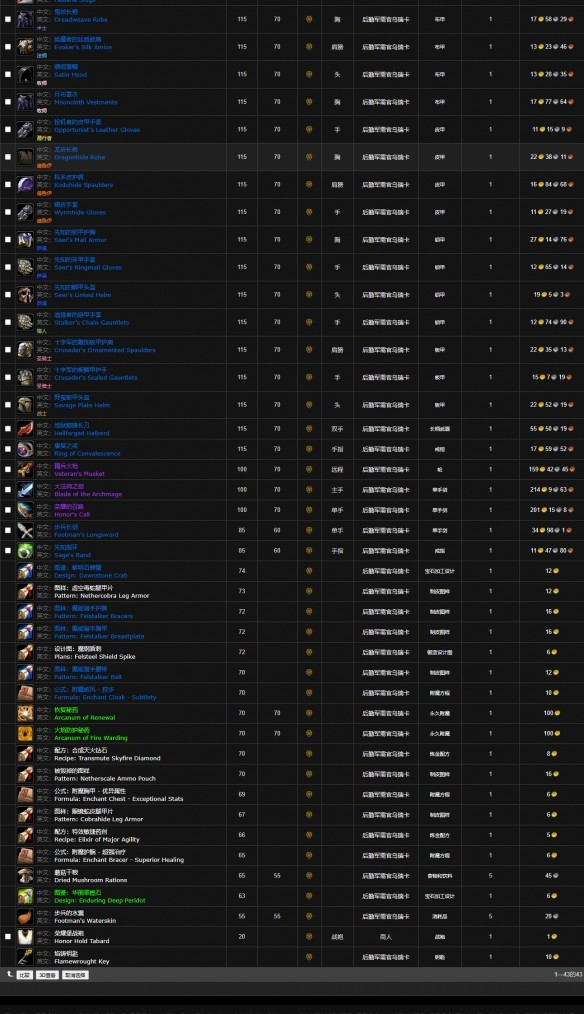
Task: Select the Sage's Band checkbox
Action: click(8, 551)
